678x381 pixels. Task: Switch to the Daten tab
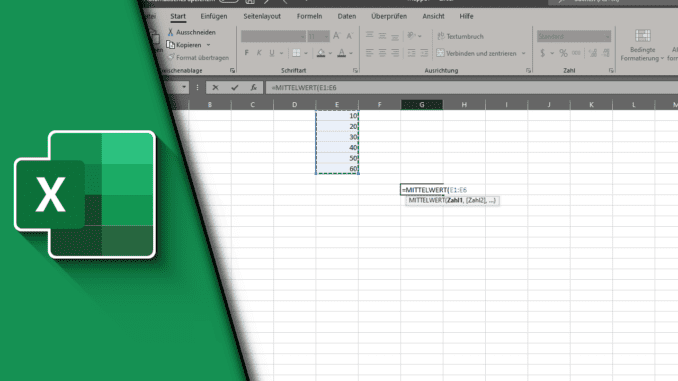tap(347, 16)
